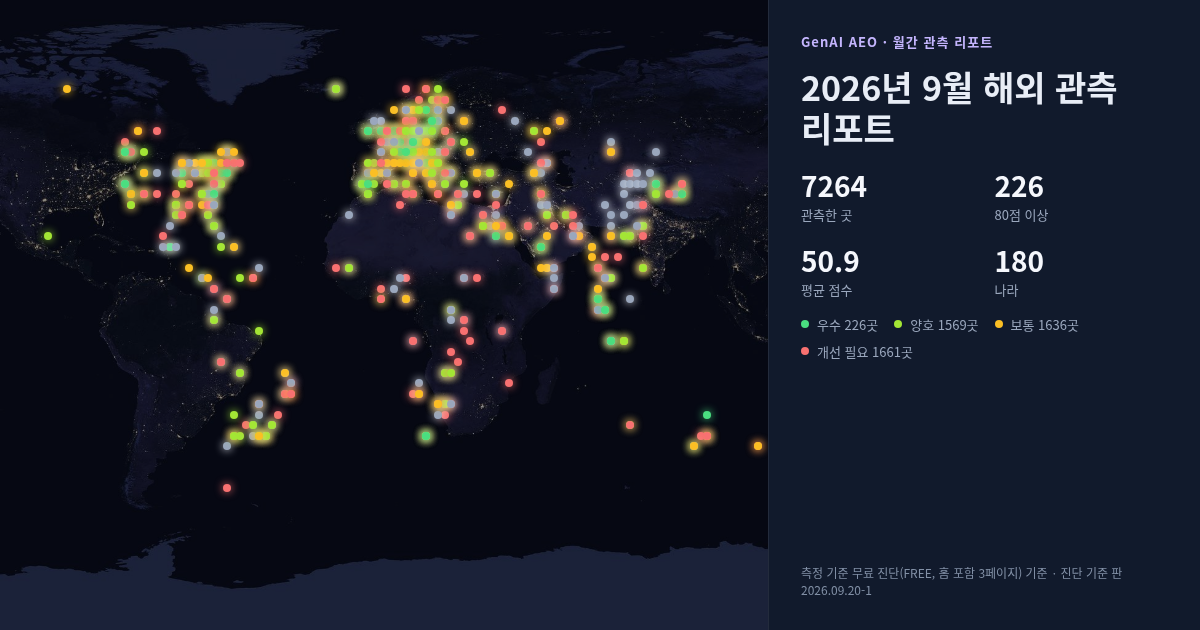
Task: Select the legend label 우수 226곳
Action: [x=847, y=325]
